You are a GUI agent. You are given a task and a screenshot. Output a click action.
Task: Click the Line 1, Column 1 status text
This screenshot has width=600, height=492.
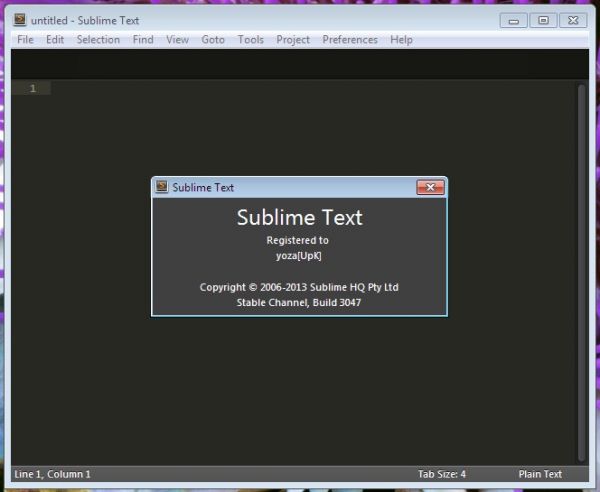pyautogui.click(x=52, y=474)
